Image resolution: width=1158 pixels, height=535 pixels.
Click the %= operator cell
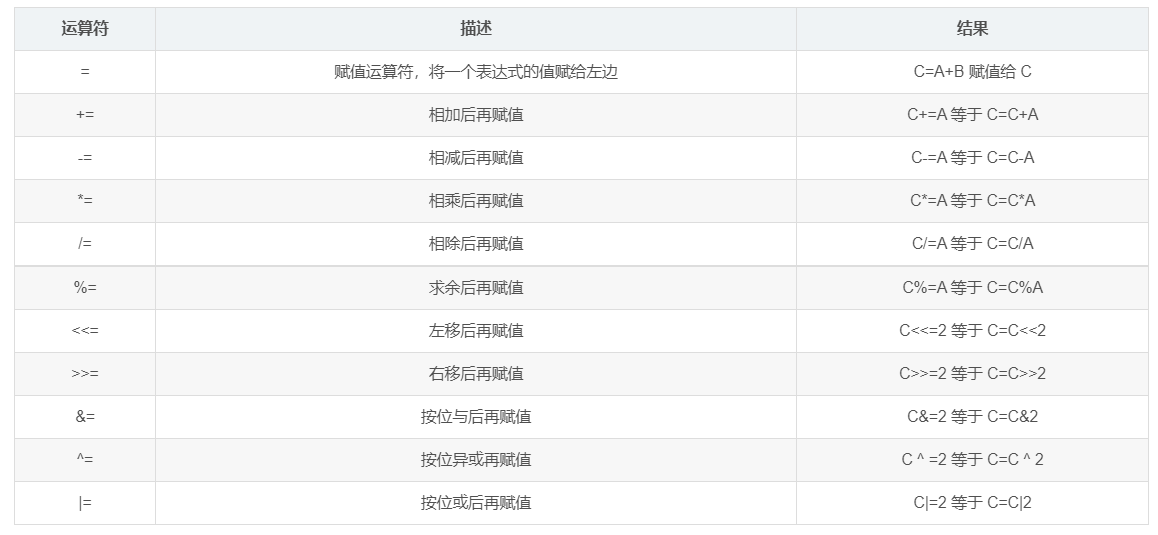(x=85, y=288)
